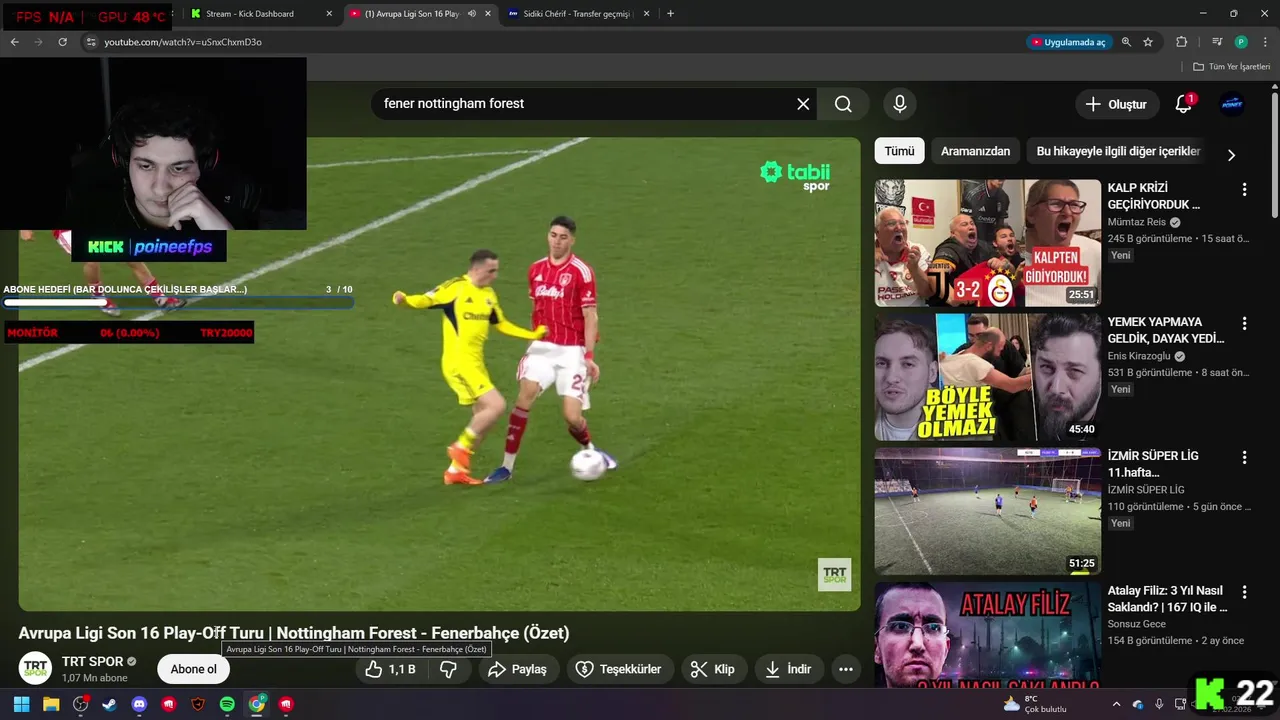Show hidden system tray icons chevron

[1116, 704]
